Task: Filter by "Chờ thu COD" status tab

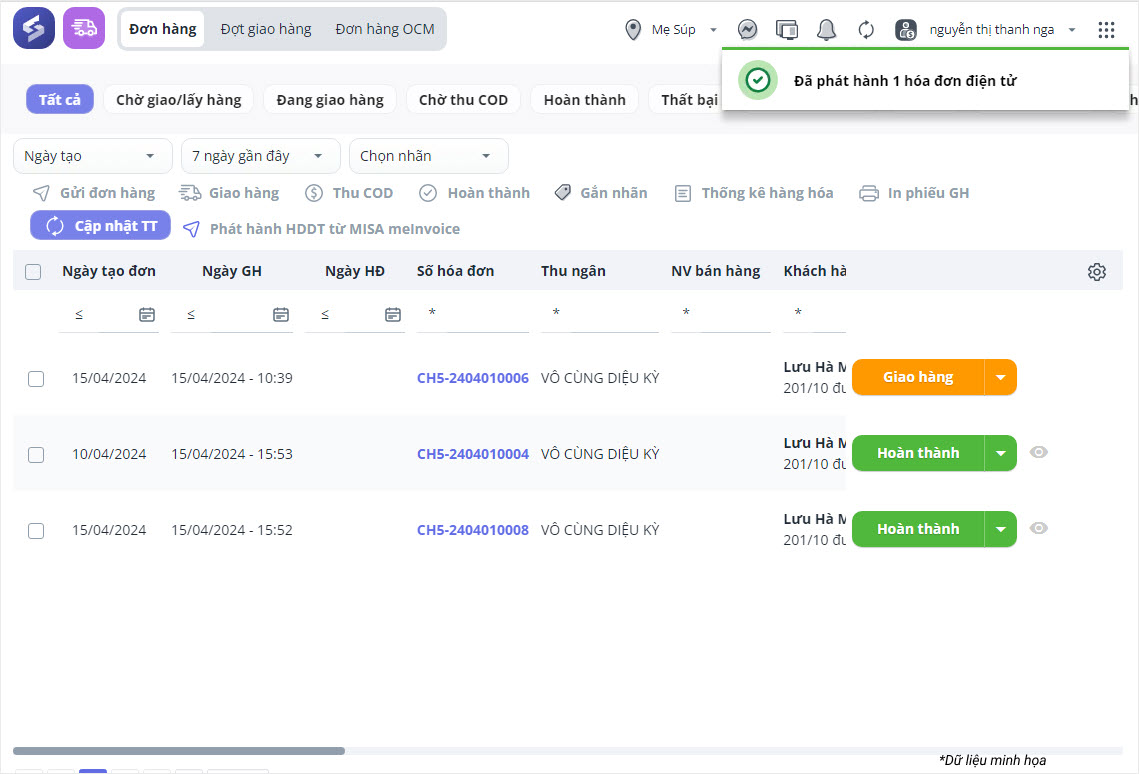Action: coord(463,100)
